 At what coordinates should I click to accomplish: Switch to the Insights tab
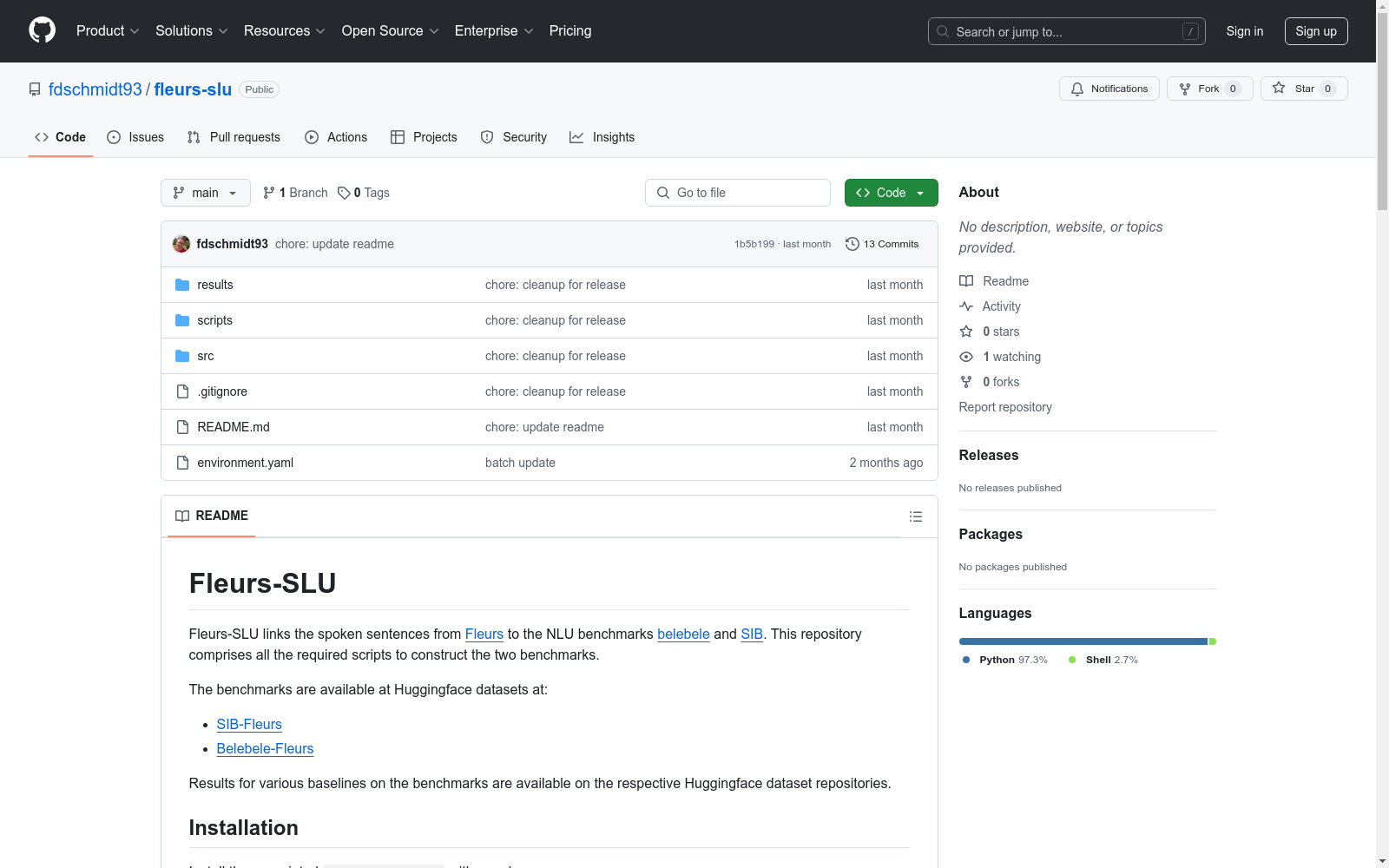pyautogui.click(x=602, y=137)
